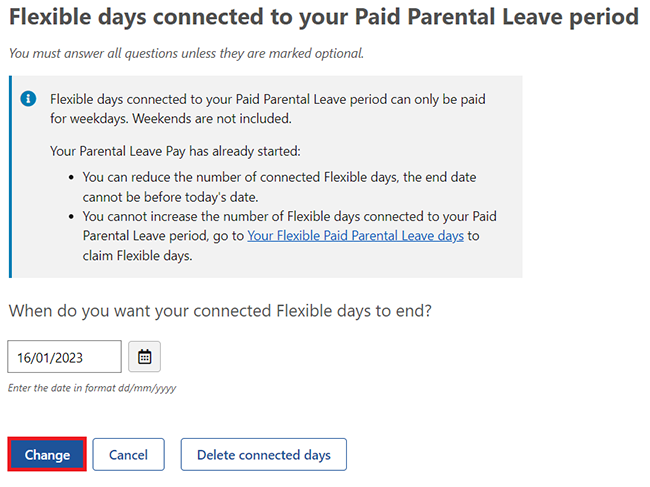Click the 'claim Flexible days.' text line
The height and width of the screenshot is (487, 650).
[137, 256]
